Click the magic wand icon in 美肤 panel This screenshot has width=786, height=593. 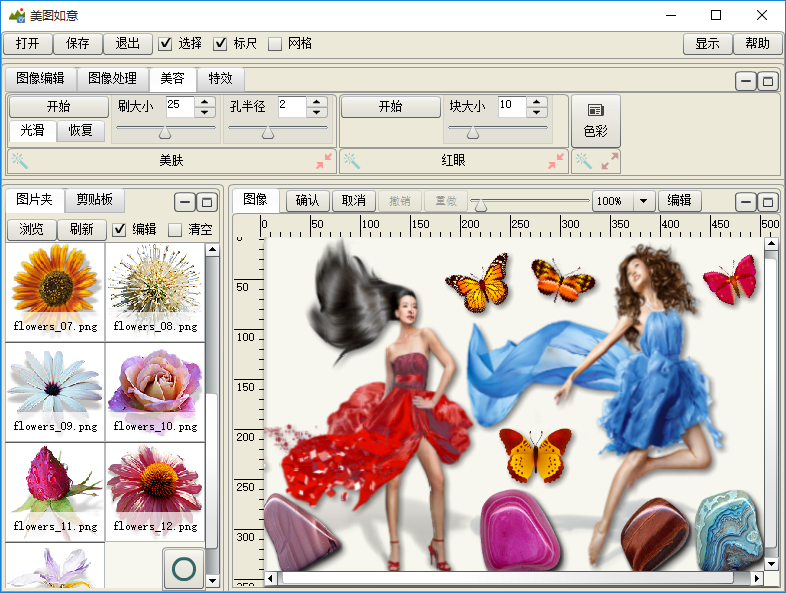(20, 161)
